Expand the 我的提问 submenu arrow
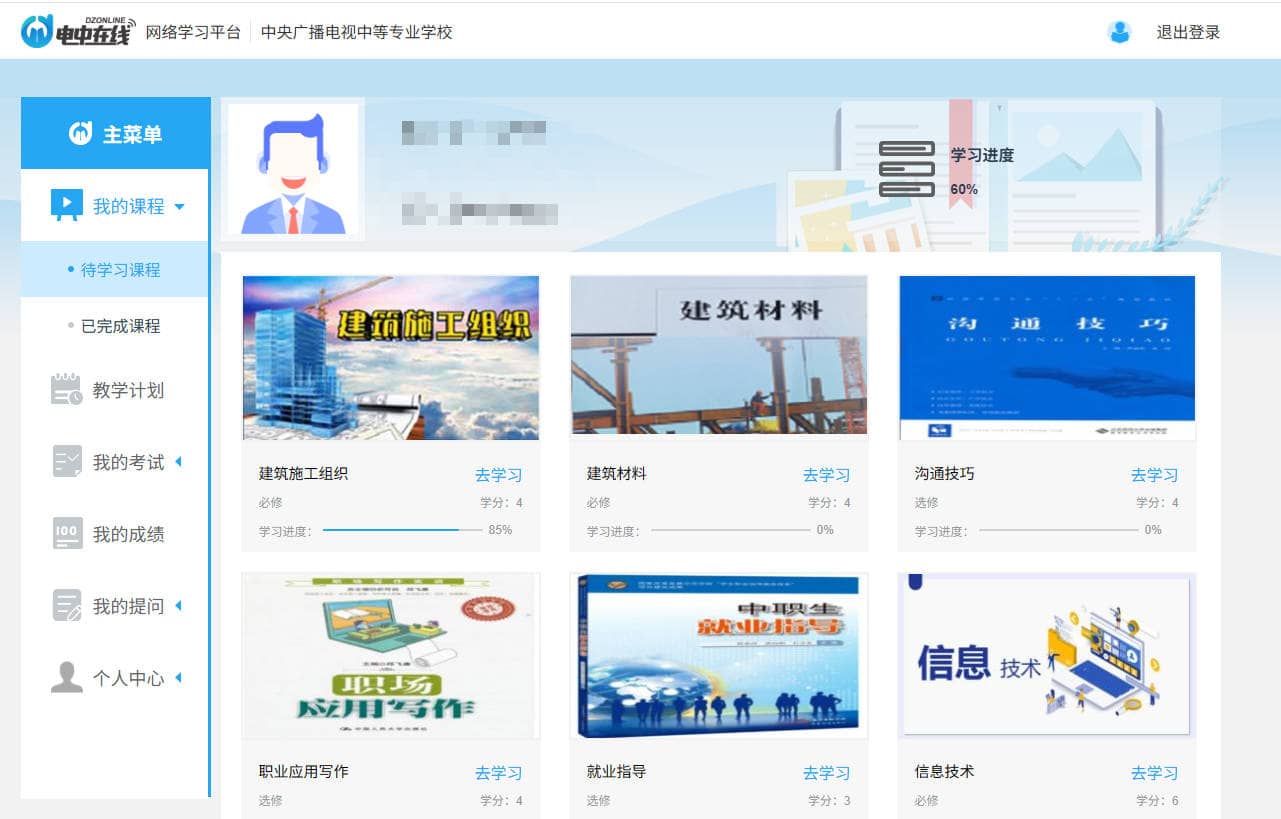1281x819 pixels. tap(179, 606)
